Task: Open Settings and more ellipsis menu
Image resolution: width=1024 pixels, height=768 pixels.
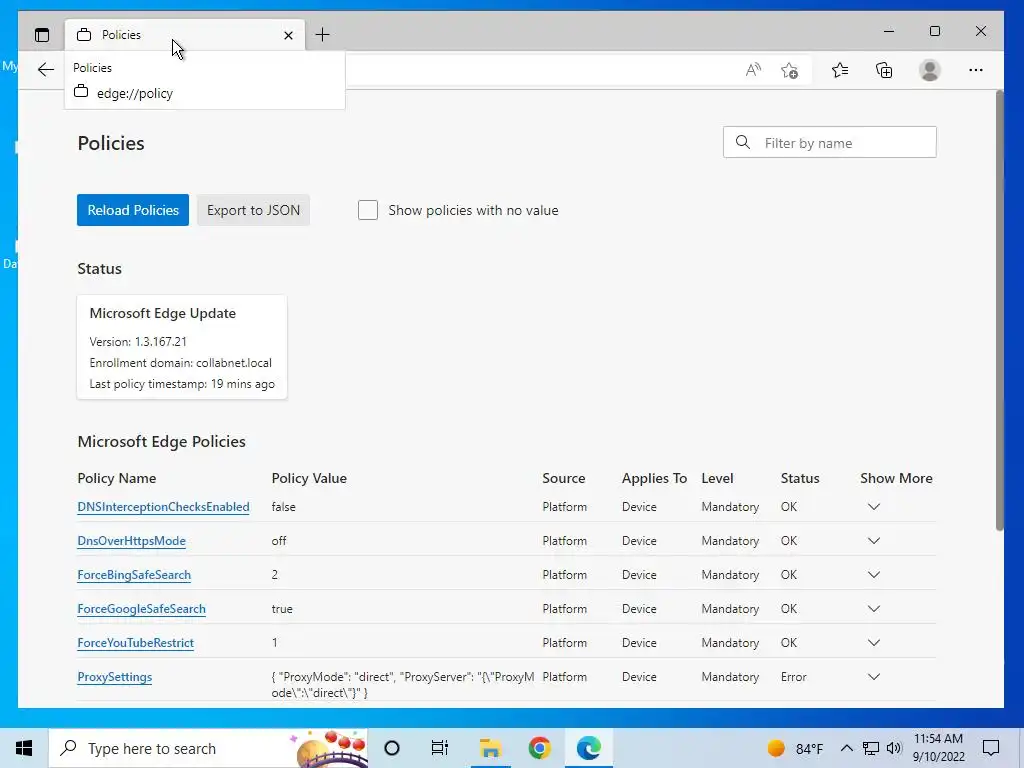Action: point(976,70)
